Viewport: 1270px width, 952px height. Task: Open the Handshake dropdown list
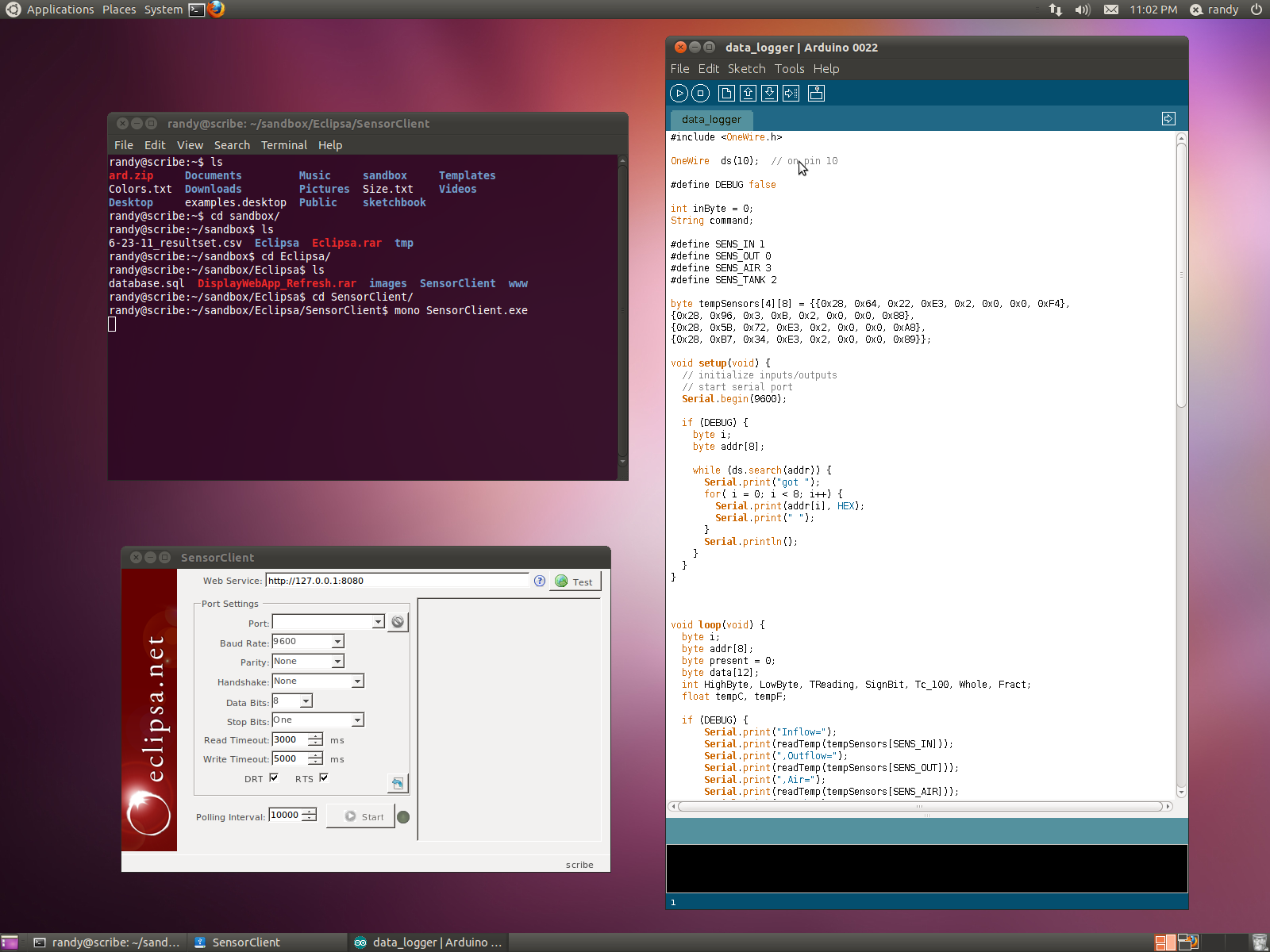(x=357, y=681)
